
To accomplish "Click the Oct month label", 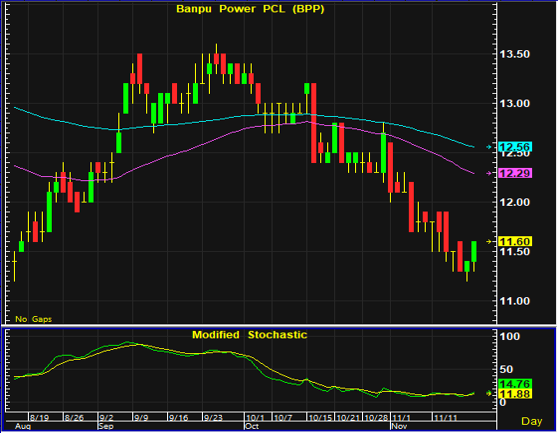I will [253, 426].
